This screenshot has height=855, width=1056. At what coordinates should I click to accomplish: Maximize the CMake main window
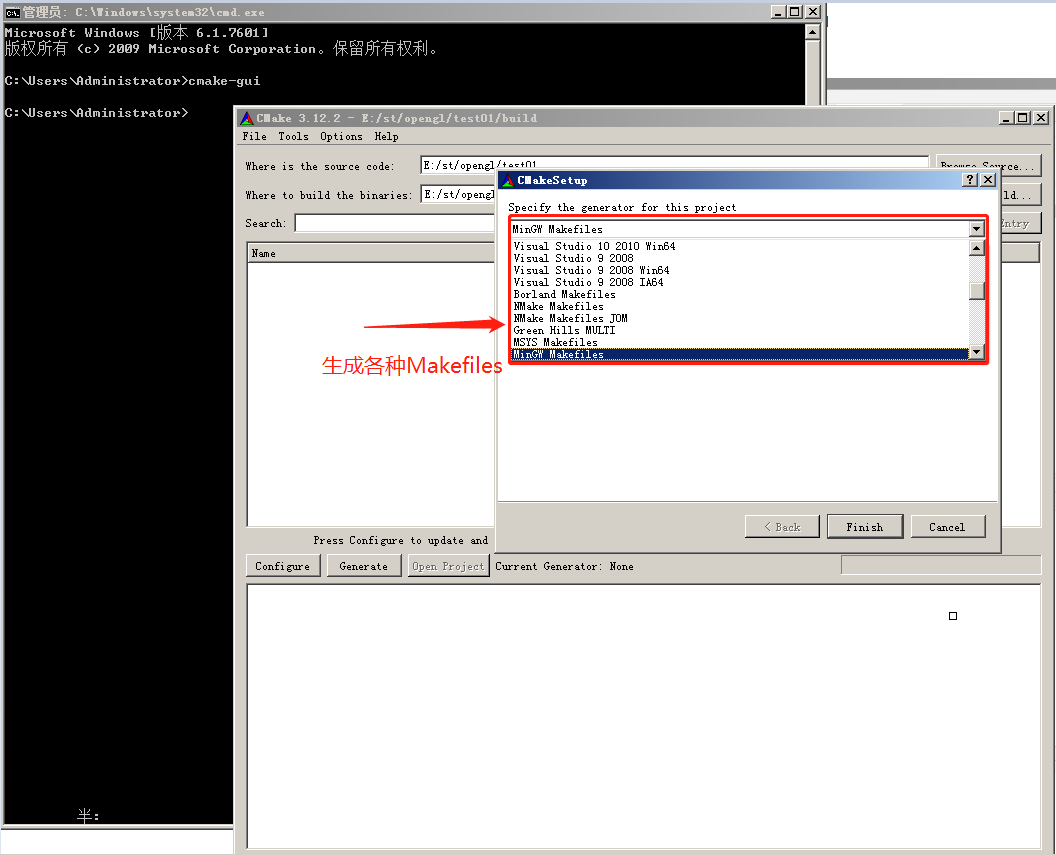pyautogui.click(x=1022, y=118)
